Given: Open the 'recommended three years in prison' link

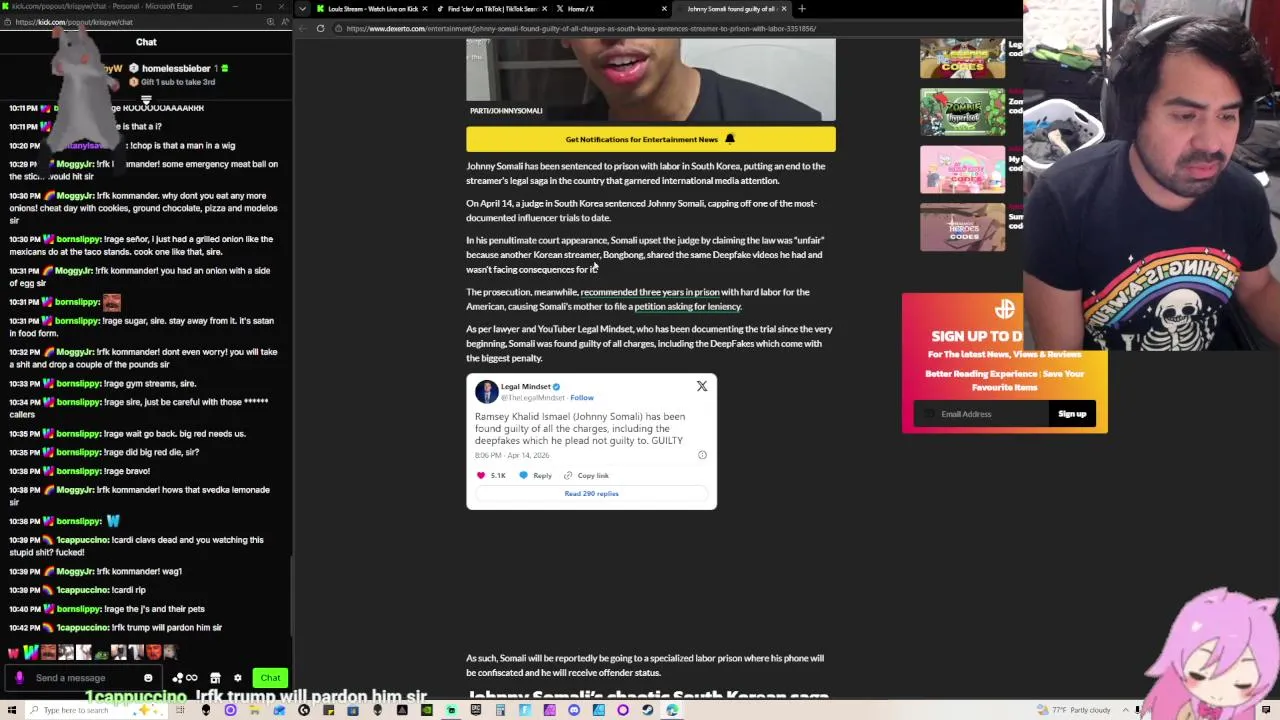Looking at the screenshot, I should (650, 292).
